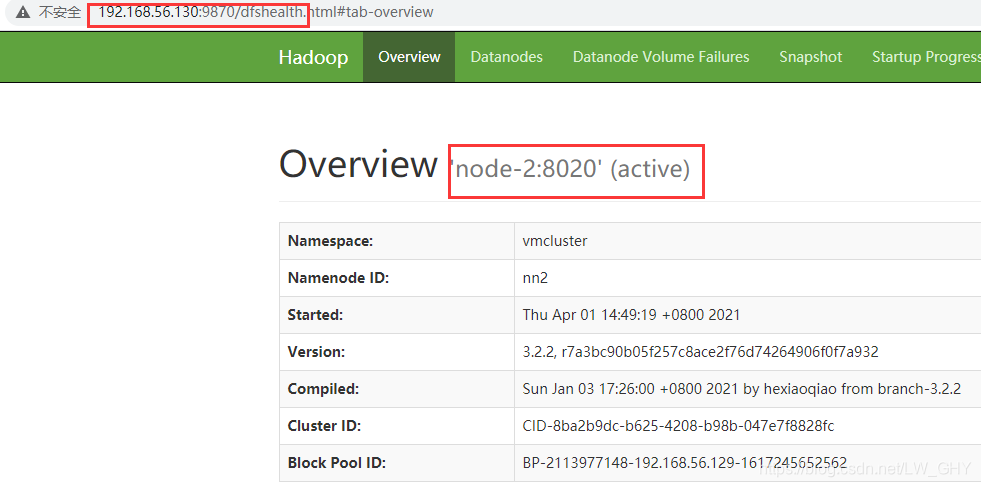Open the Datanode Volume Failures tab
Image resolution: width=981 pixels, height=487 pixels.
[x=661, y=57]
